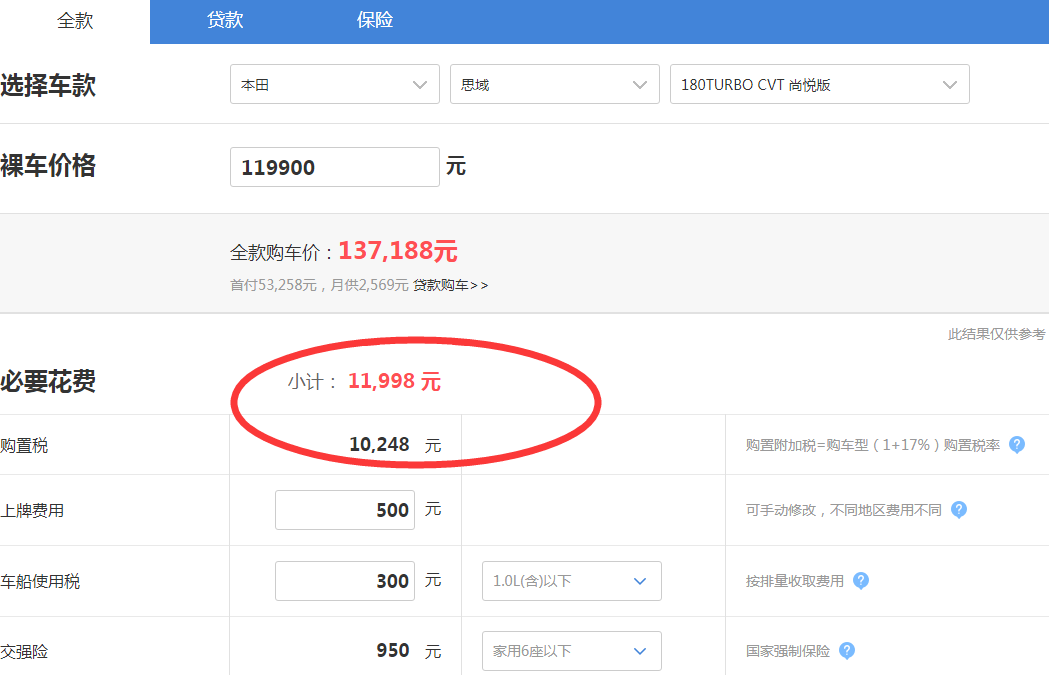Click the 购置税 row label
1049x675 pixels.
24,446
